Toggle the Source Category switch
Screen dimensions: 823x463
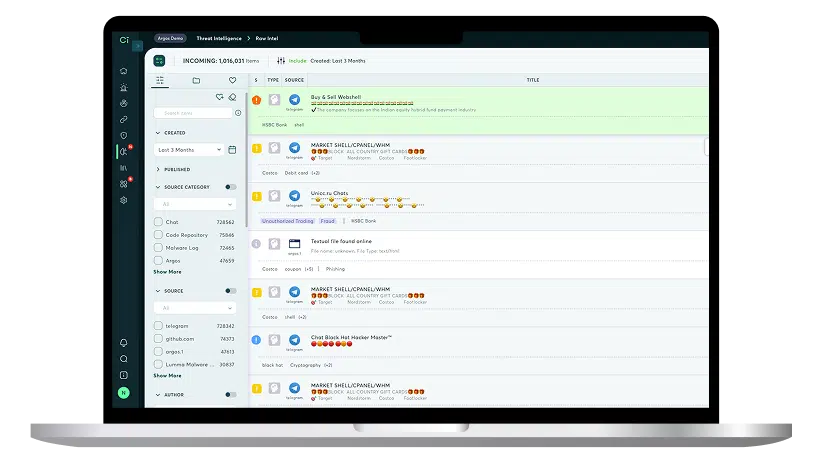[230, 187]
